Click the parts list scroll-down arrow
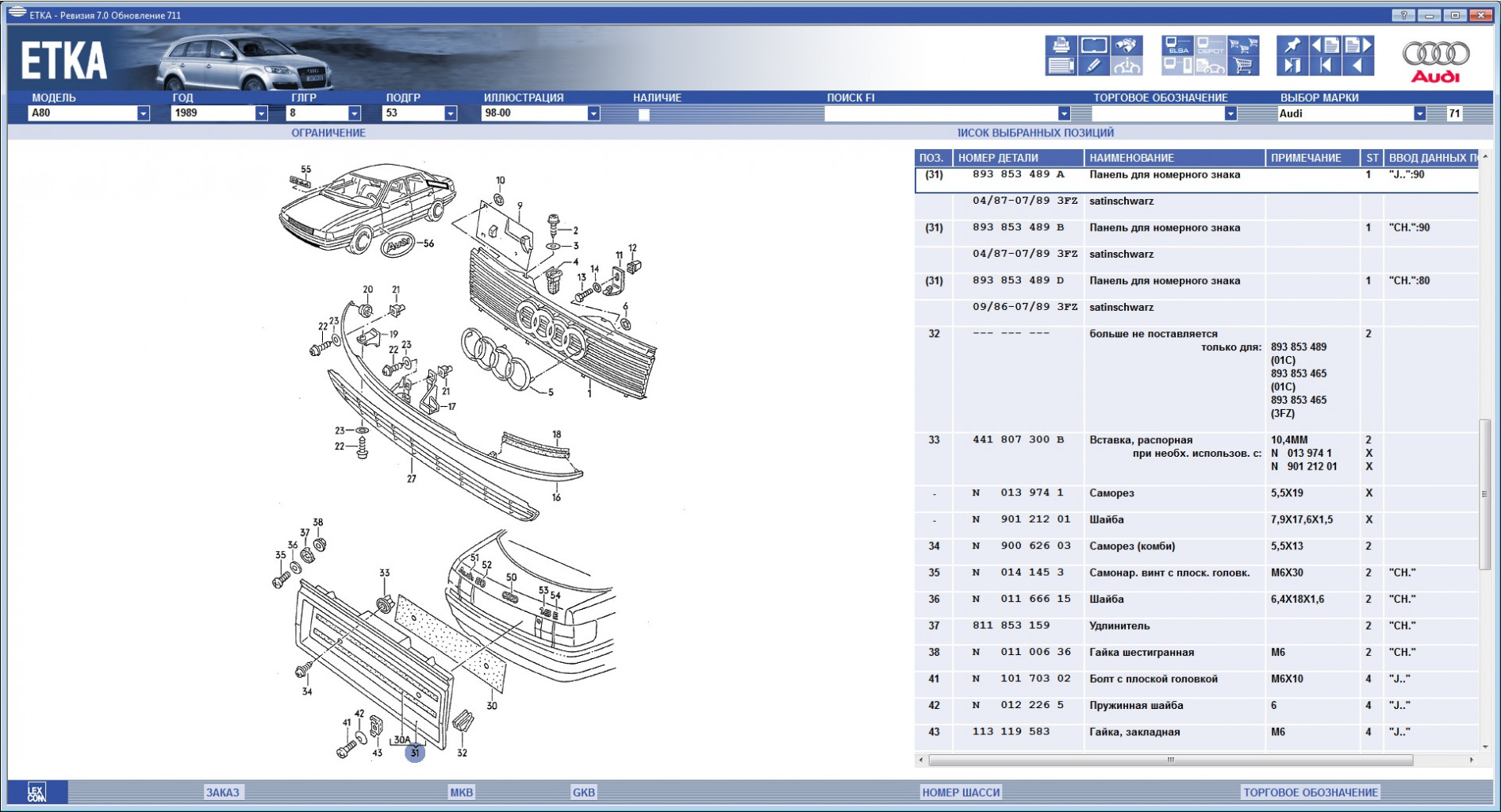This screenshot has height=812, width=1501. click(1485, 746)
